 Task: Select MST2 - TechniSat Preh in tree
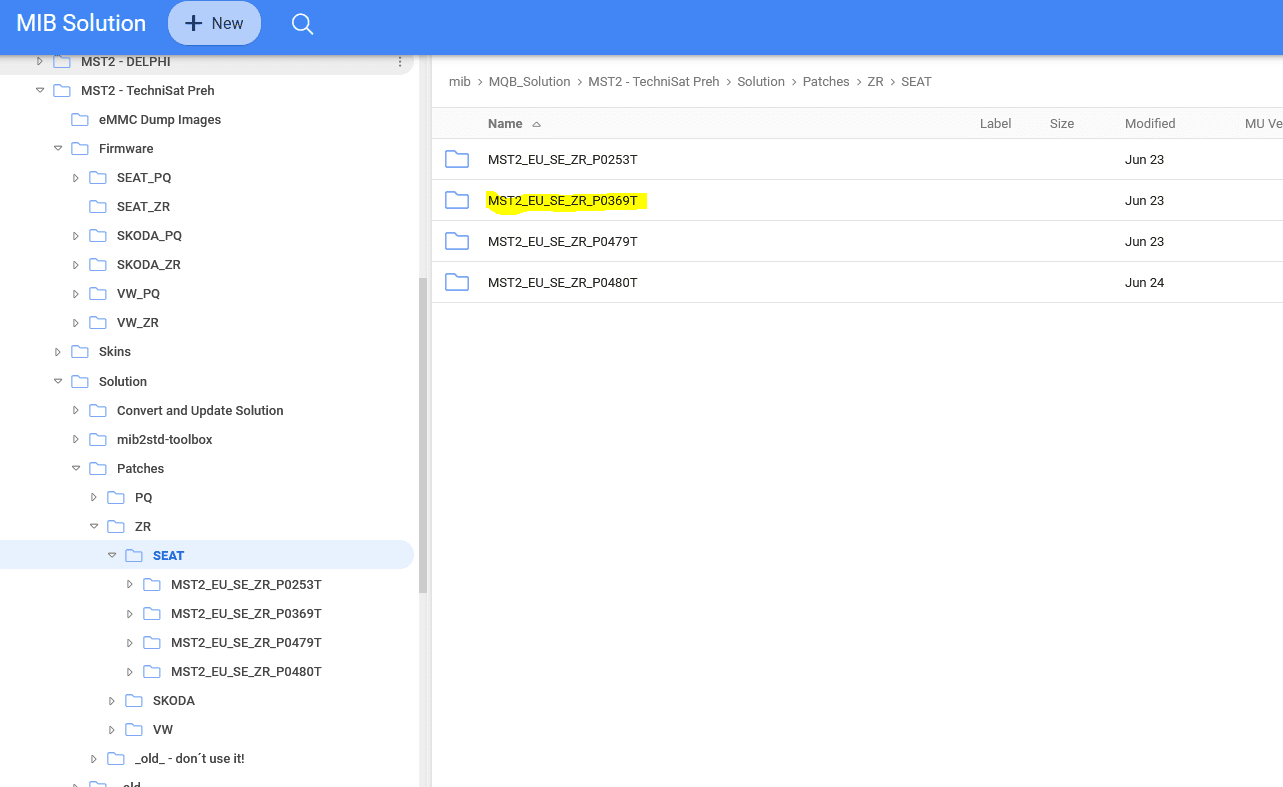(x=148, y=91)
